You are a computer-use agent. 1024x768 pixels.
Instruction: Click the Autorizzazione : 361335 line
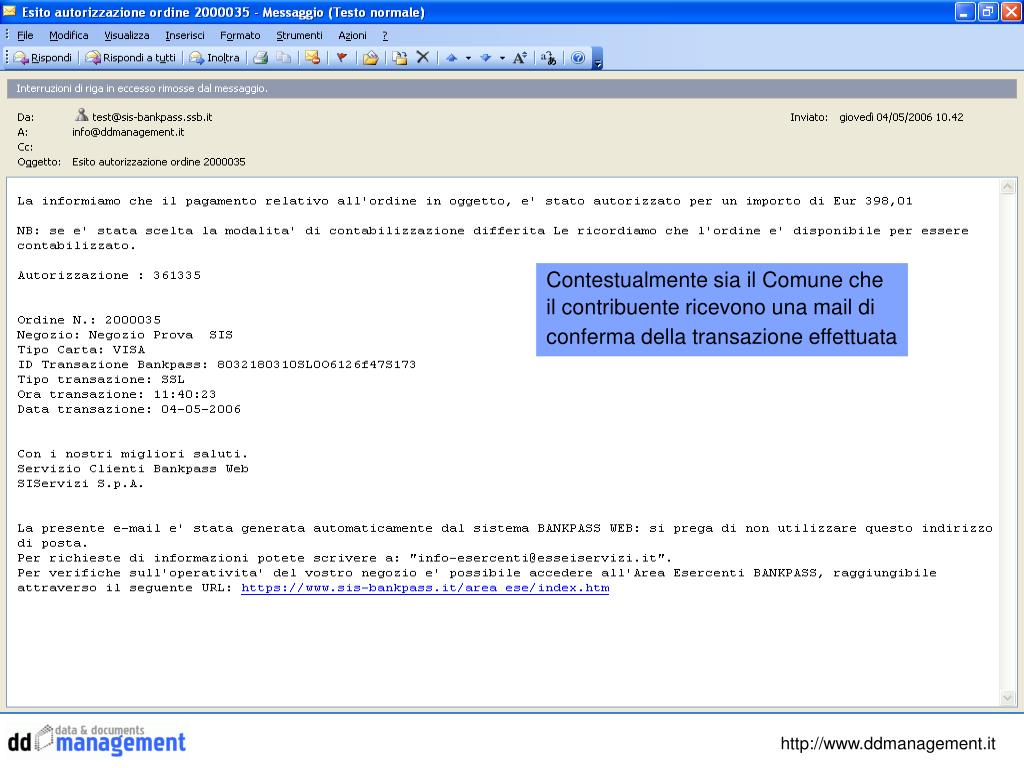(x=109, y=276)
